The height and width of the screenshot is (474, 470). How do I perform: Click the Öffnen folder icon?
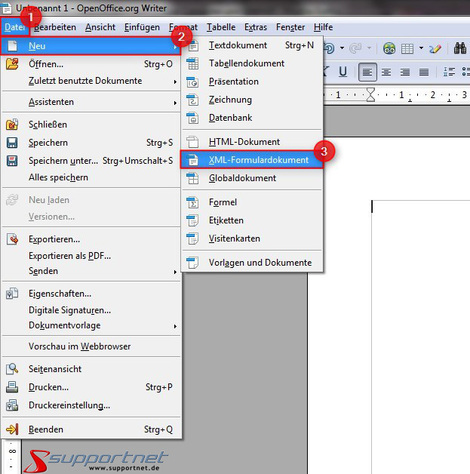pos(12,64)
